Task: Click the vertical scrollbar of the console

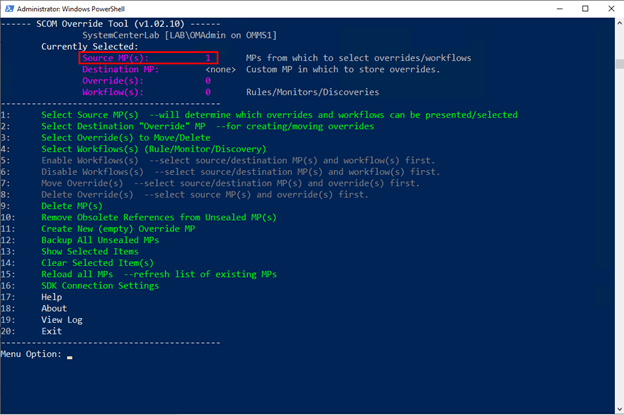Action: [616, 200]
